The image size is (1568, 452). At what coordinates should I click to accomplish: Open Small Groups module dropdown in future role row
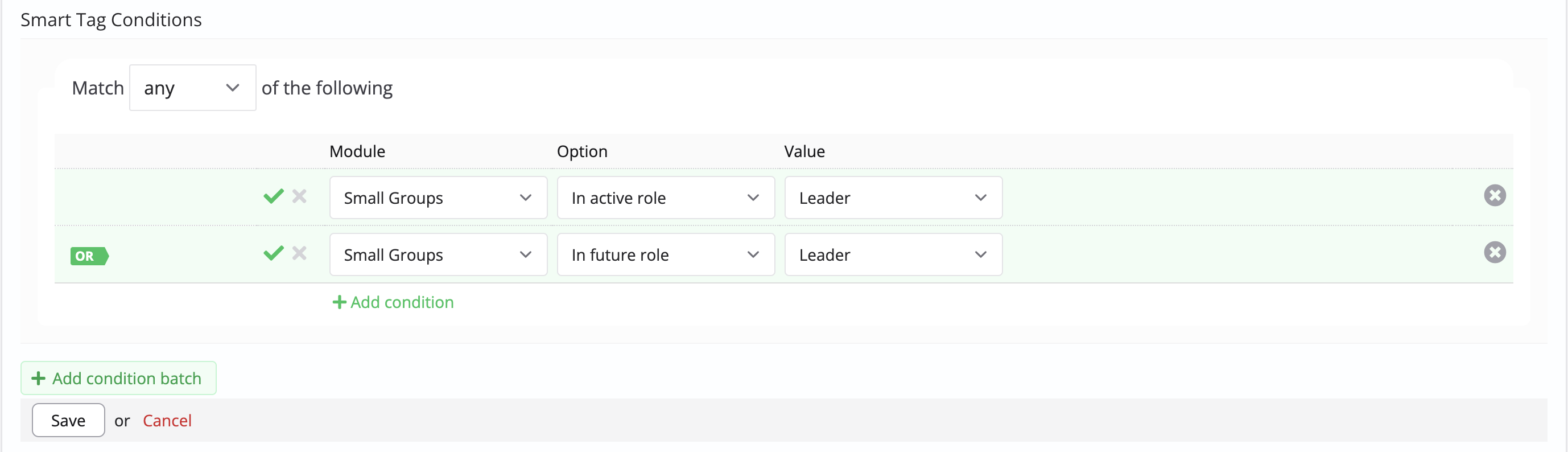tap(438, 254)
